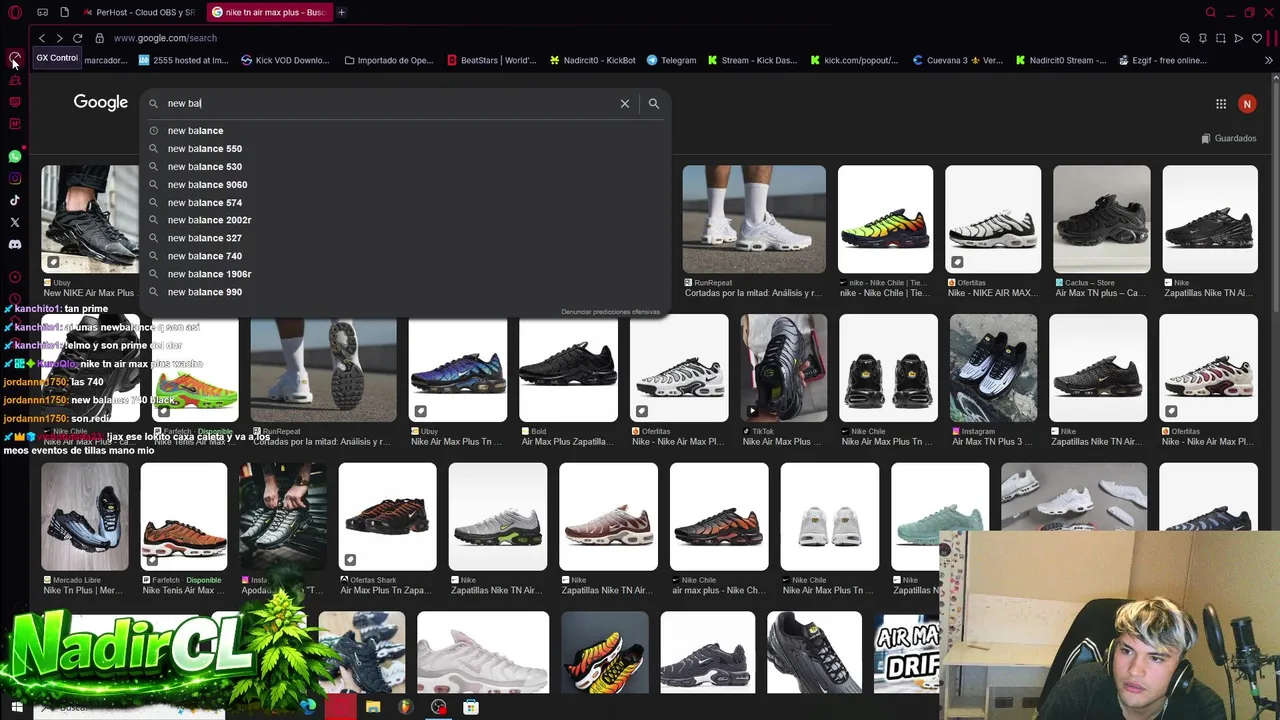Open Windows Start menu

[17, 707]
